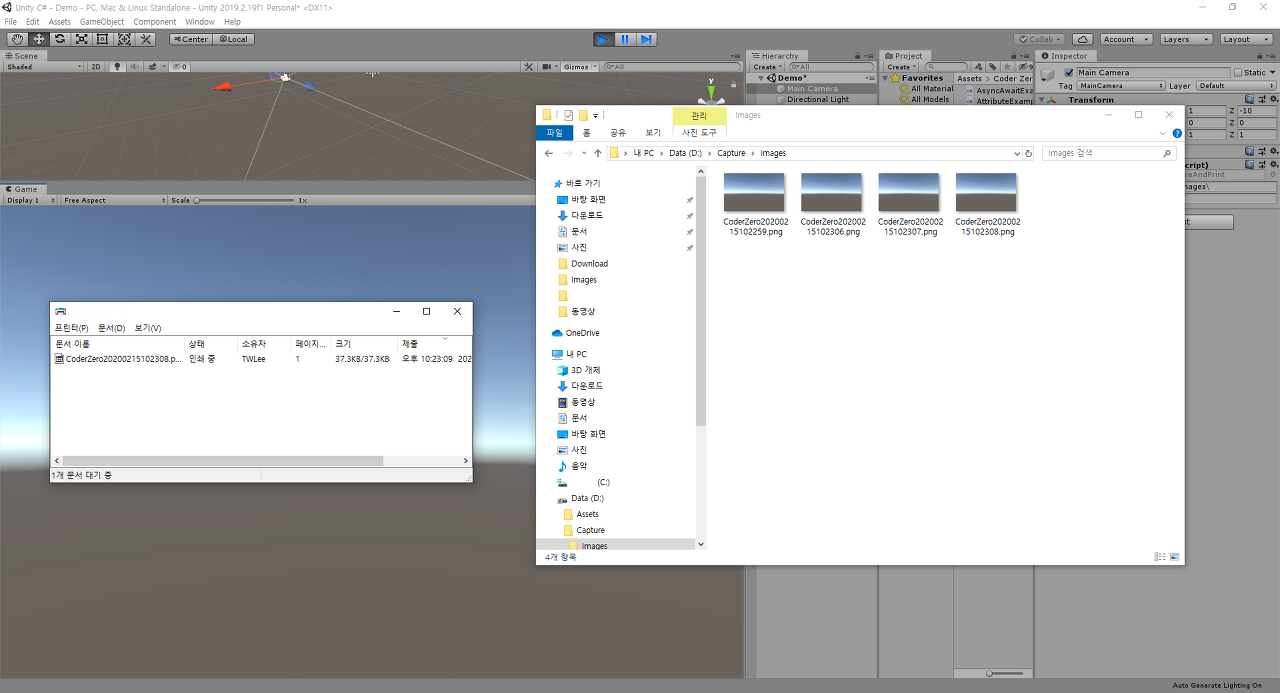Switch to the Scene tab
Viewport: 1280px width, 693px height.
(x=22, y=56)
